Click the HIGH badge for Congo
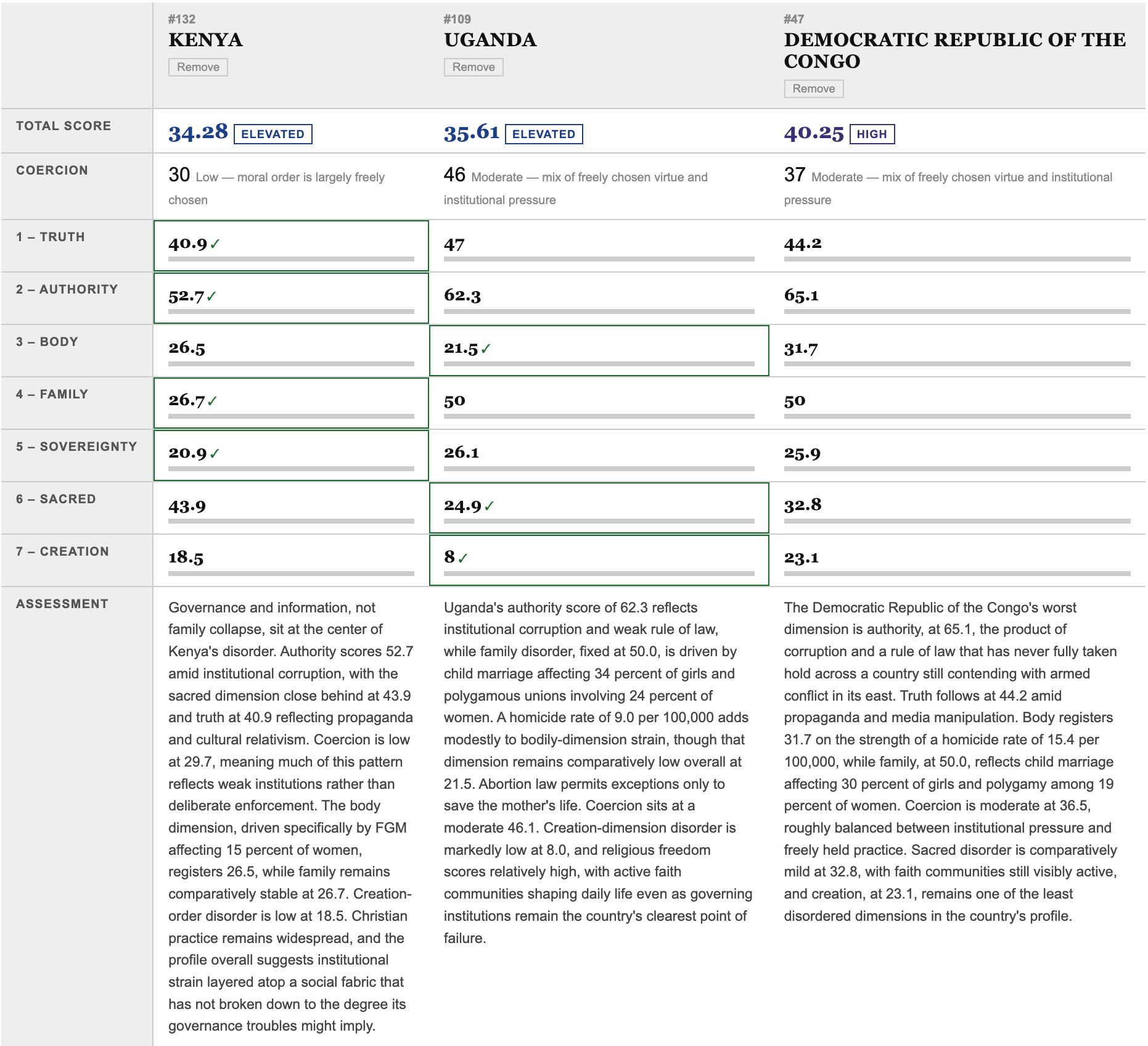The image size is (1148, 1046). [872, 134]
